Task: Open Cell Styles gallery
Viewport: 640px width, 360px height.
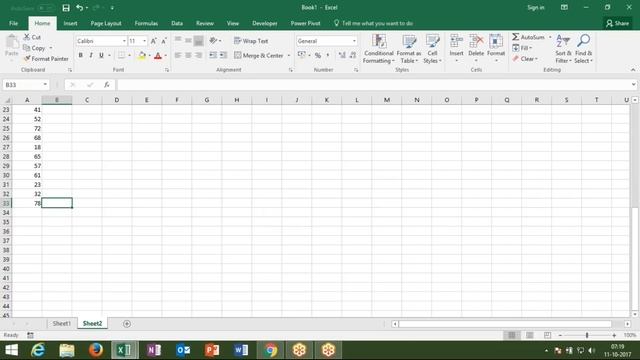Action: (432, 49)
